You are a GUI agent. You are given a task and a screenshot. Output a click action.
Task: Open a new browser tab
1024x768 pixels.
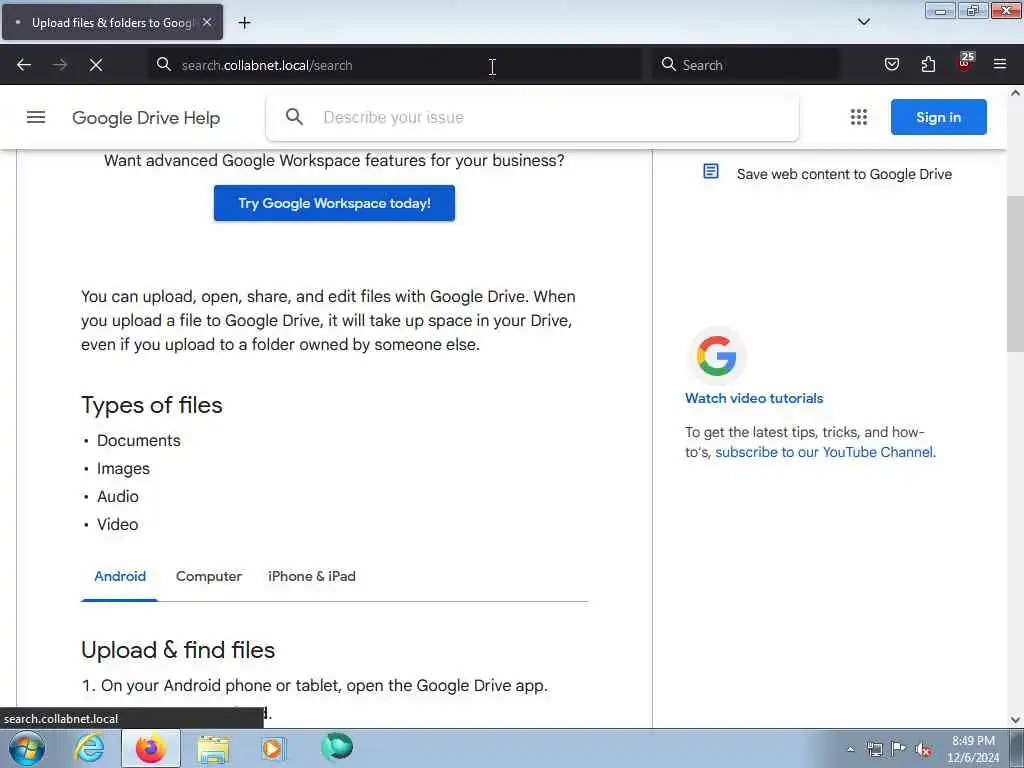(244, 23)
